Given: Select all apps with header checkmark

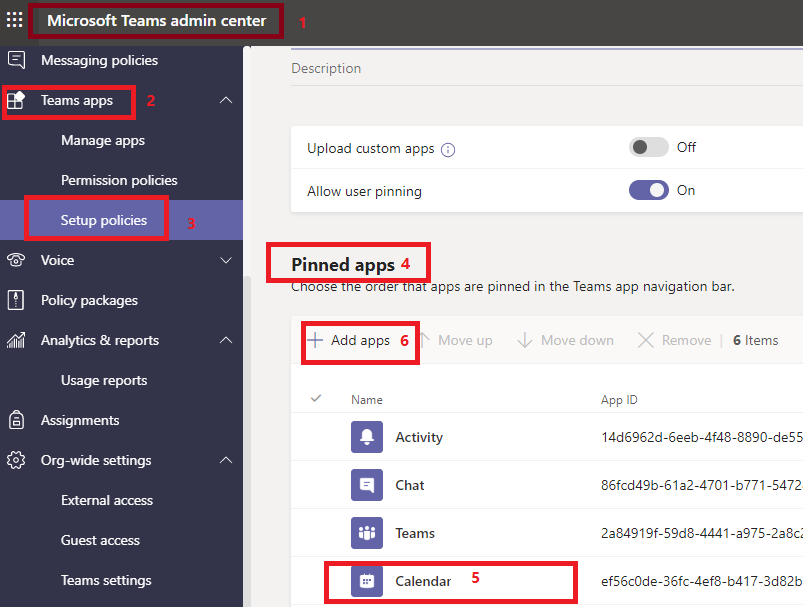Looking at the screenshot, I should point(317,399).
